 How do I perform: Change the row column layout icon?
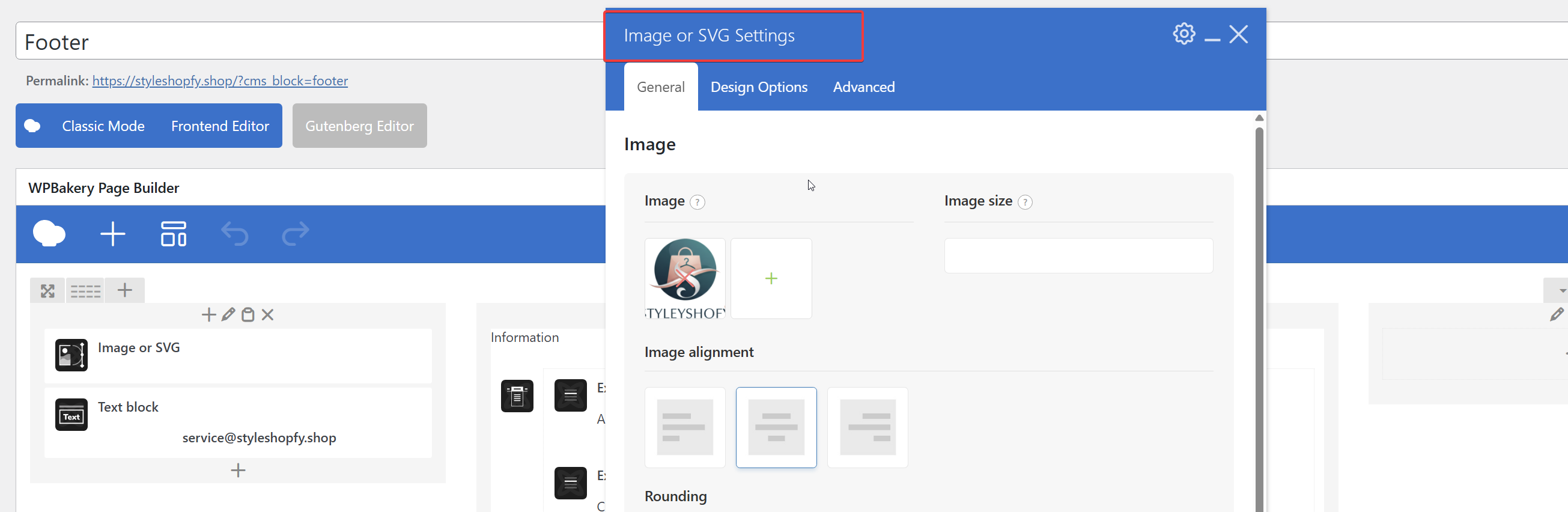tap(85, 291)
